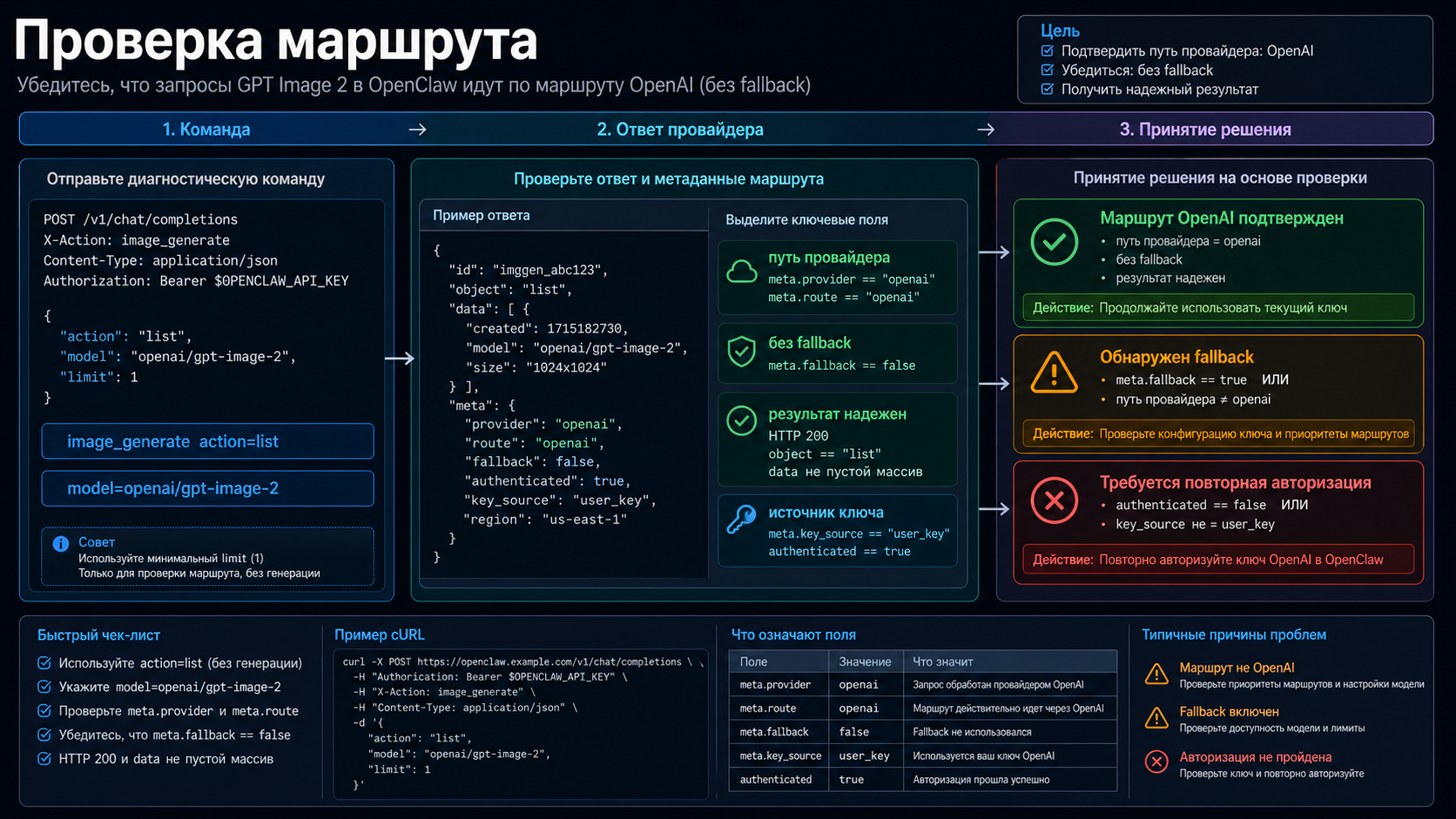Click the Пример ответа panel header
The width and height of the screenshot is (1456, 819).
point(564,216)
